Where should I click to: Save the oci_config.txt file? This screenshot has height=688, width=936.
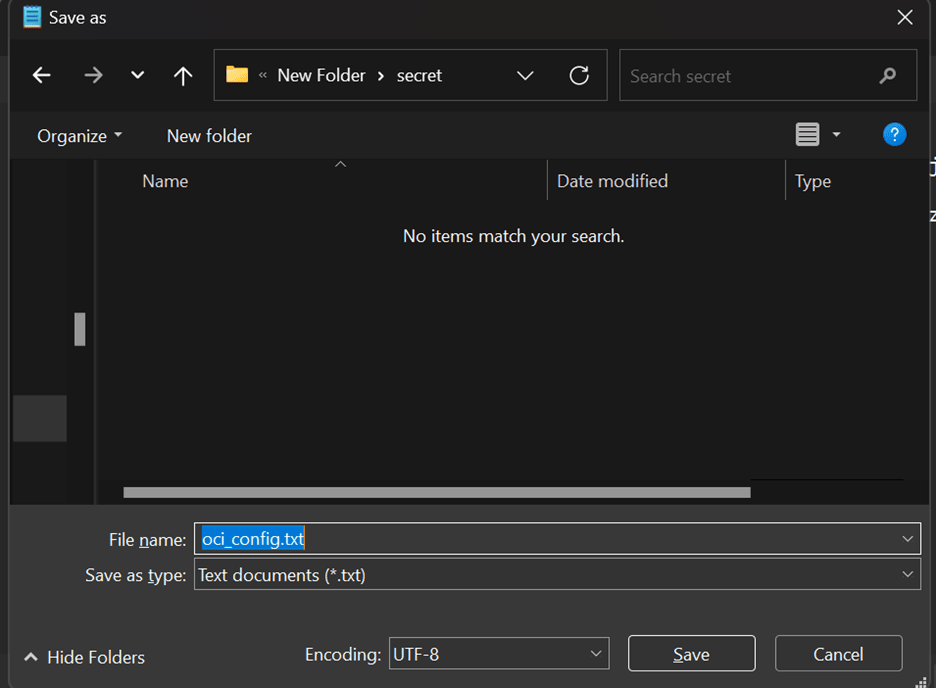tap(691, 654)
